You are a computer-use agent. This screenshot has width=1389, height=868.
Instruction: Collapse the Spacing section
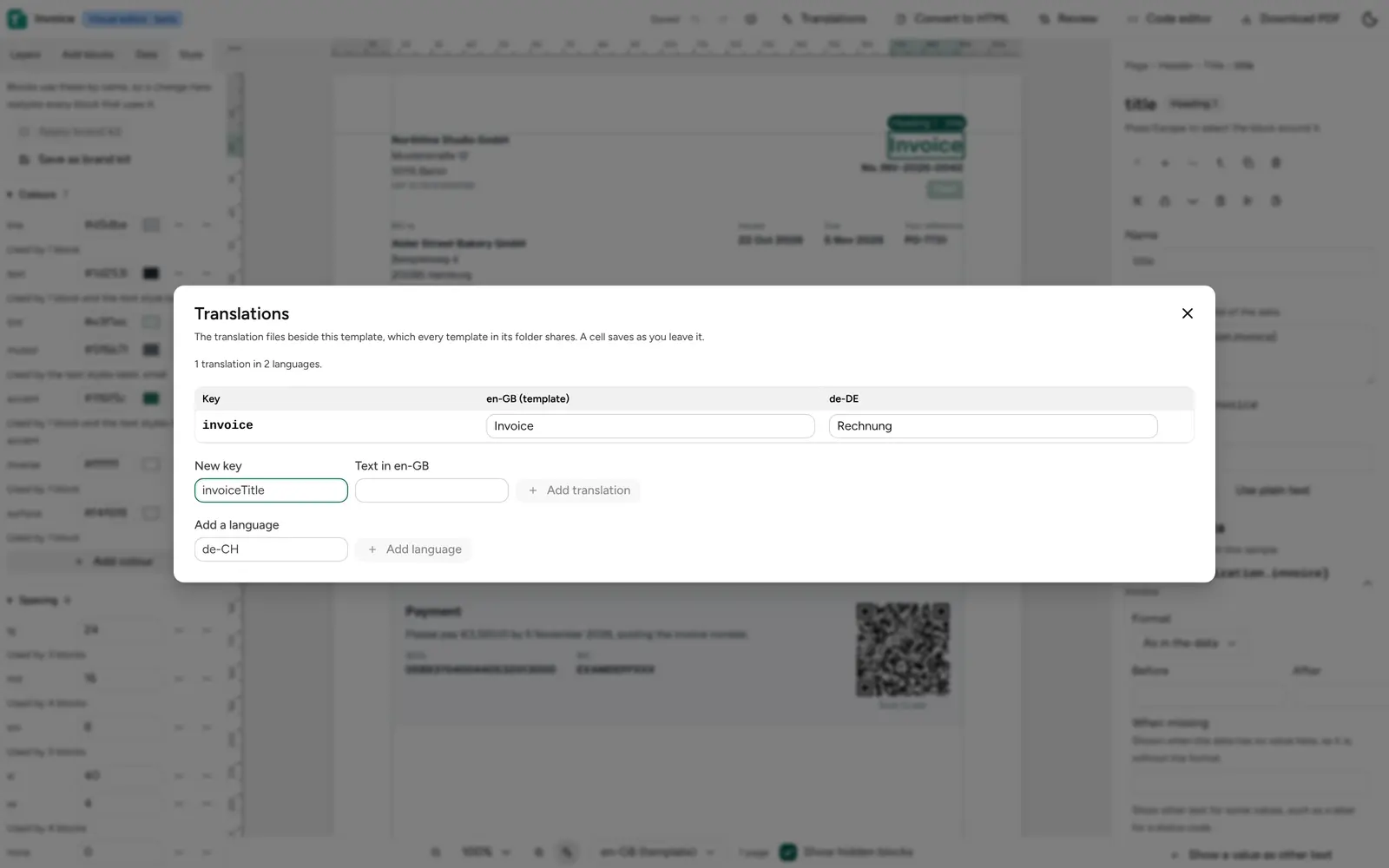[x=38, y=601]
